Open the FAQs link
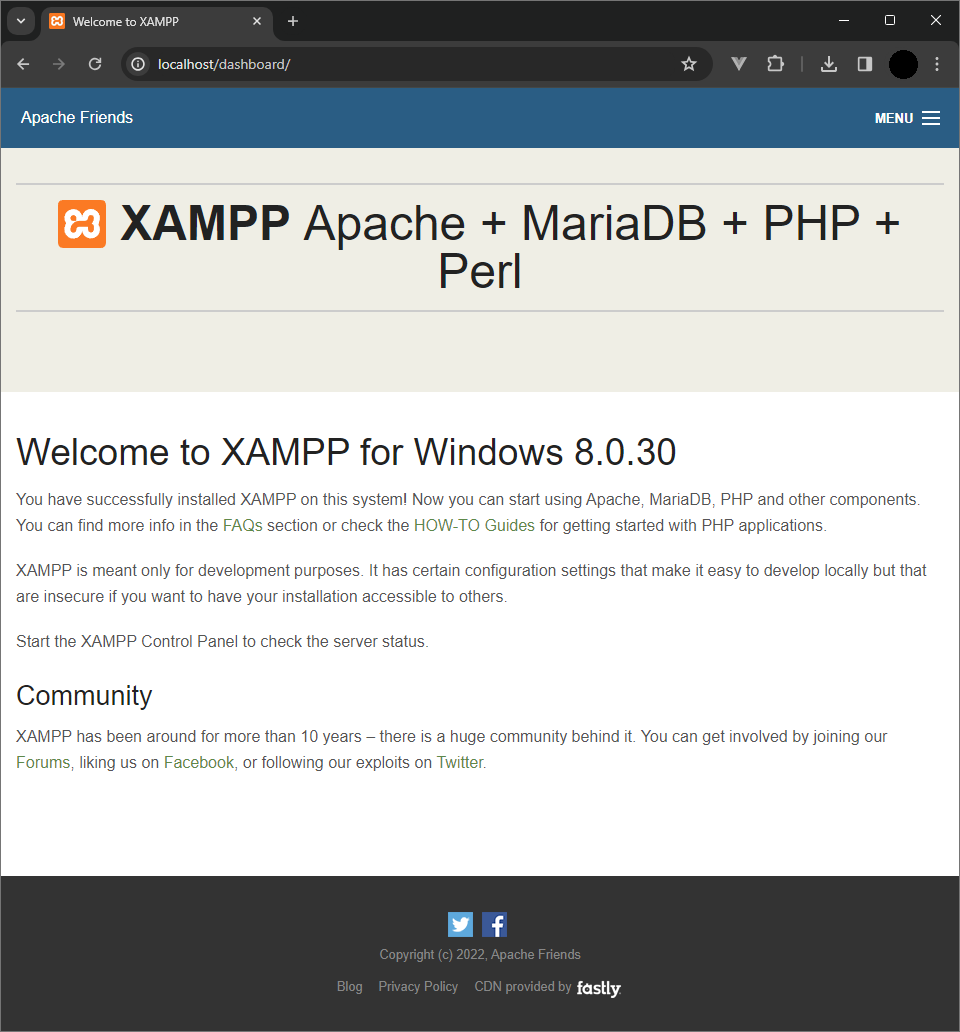The height and width of the screenshot is (1032, 960). click(243, 525)
